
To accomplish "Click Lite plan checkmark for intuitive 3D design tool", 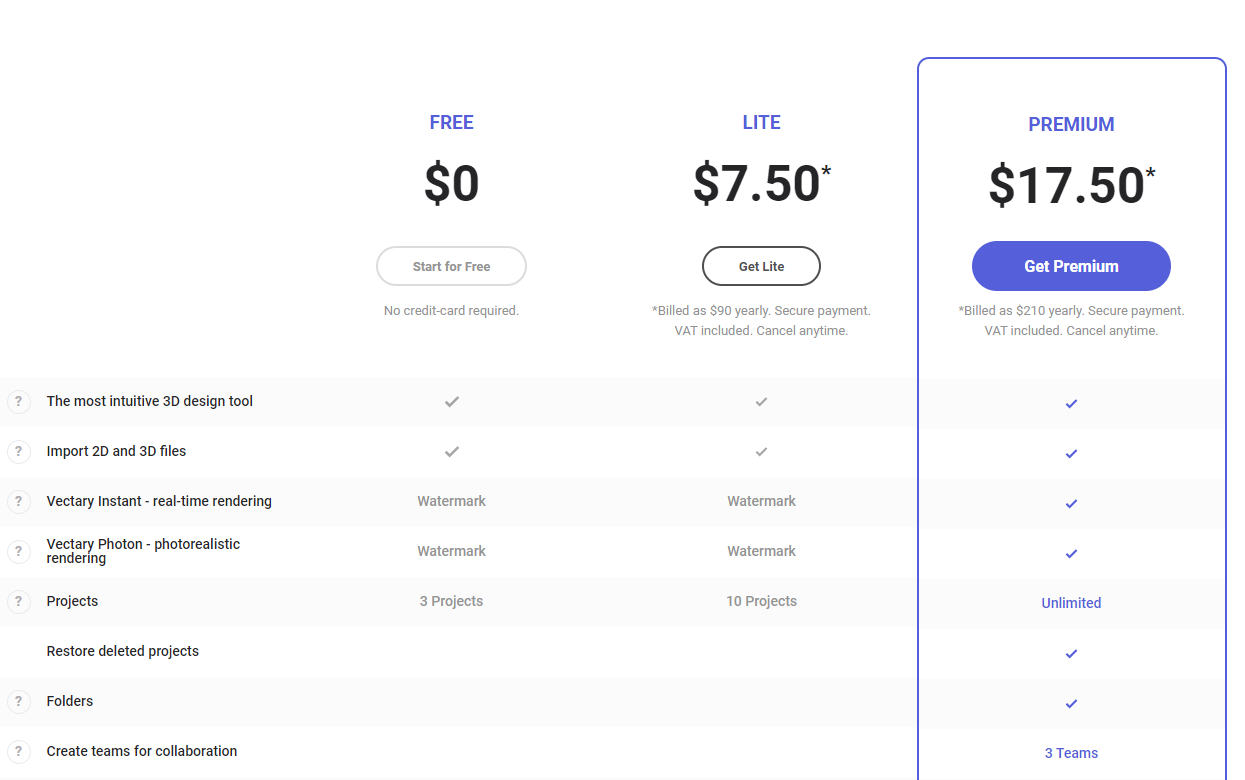I will coord(762,401).
